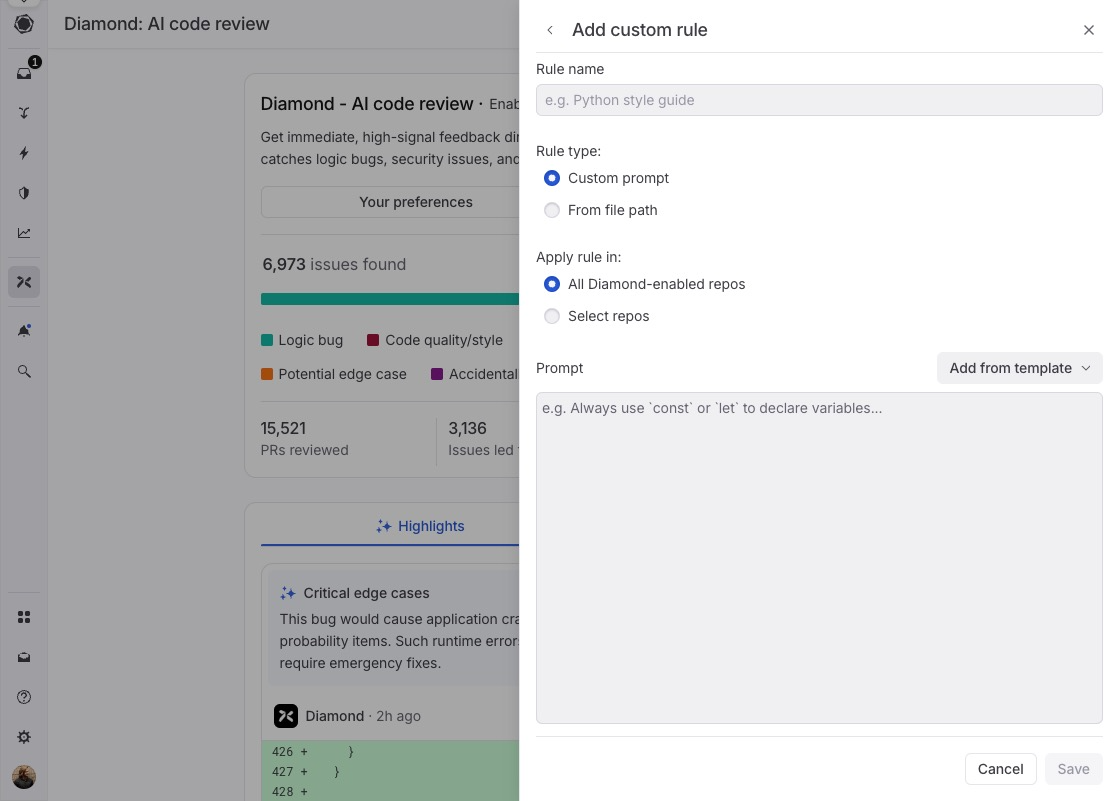
Task: Open the Add from template dropdown
Action: (1019, 368)
